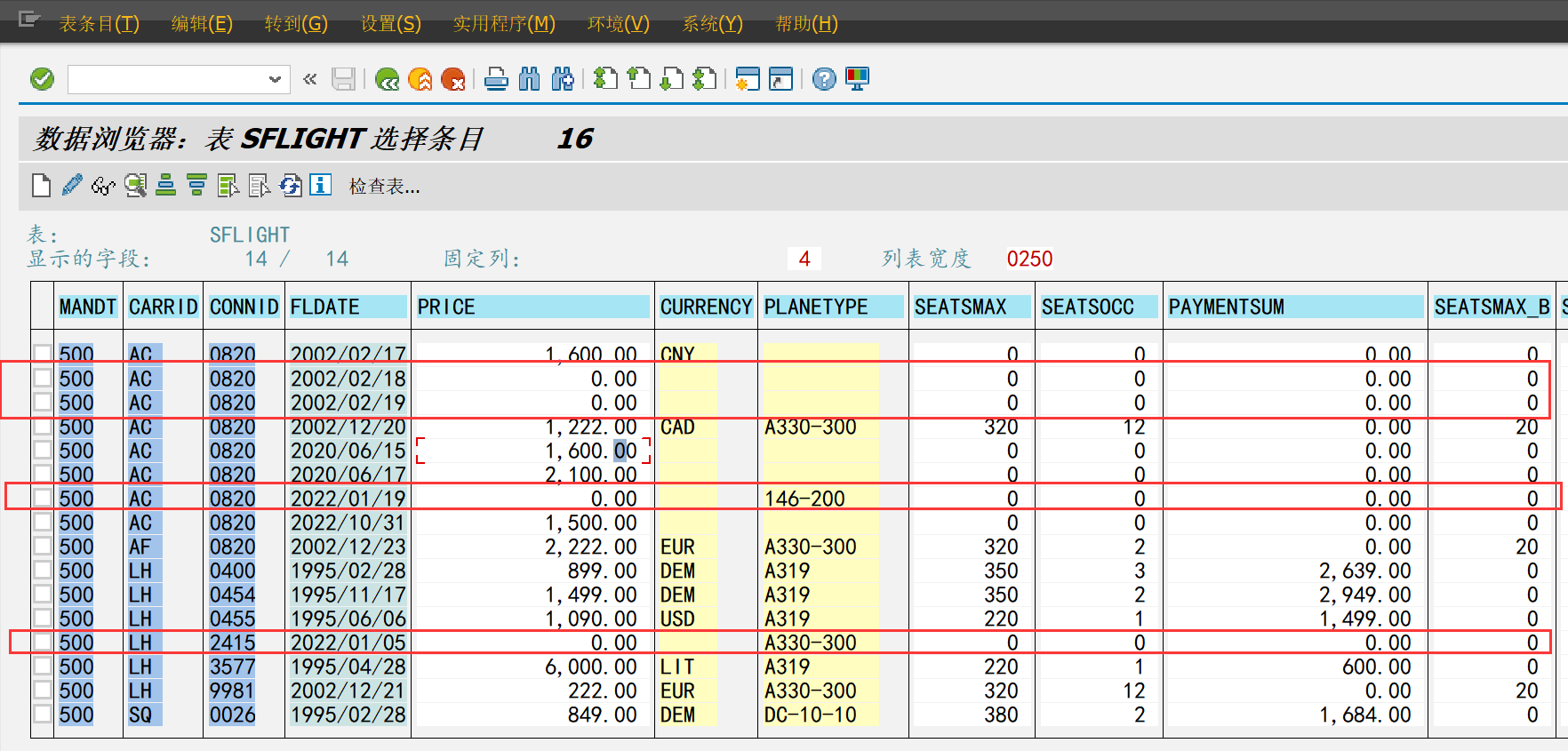Click the green Back arrow icon
The image size is (1568, 751).
pyautogui.click(x=387, y=79)
